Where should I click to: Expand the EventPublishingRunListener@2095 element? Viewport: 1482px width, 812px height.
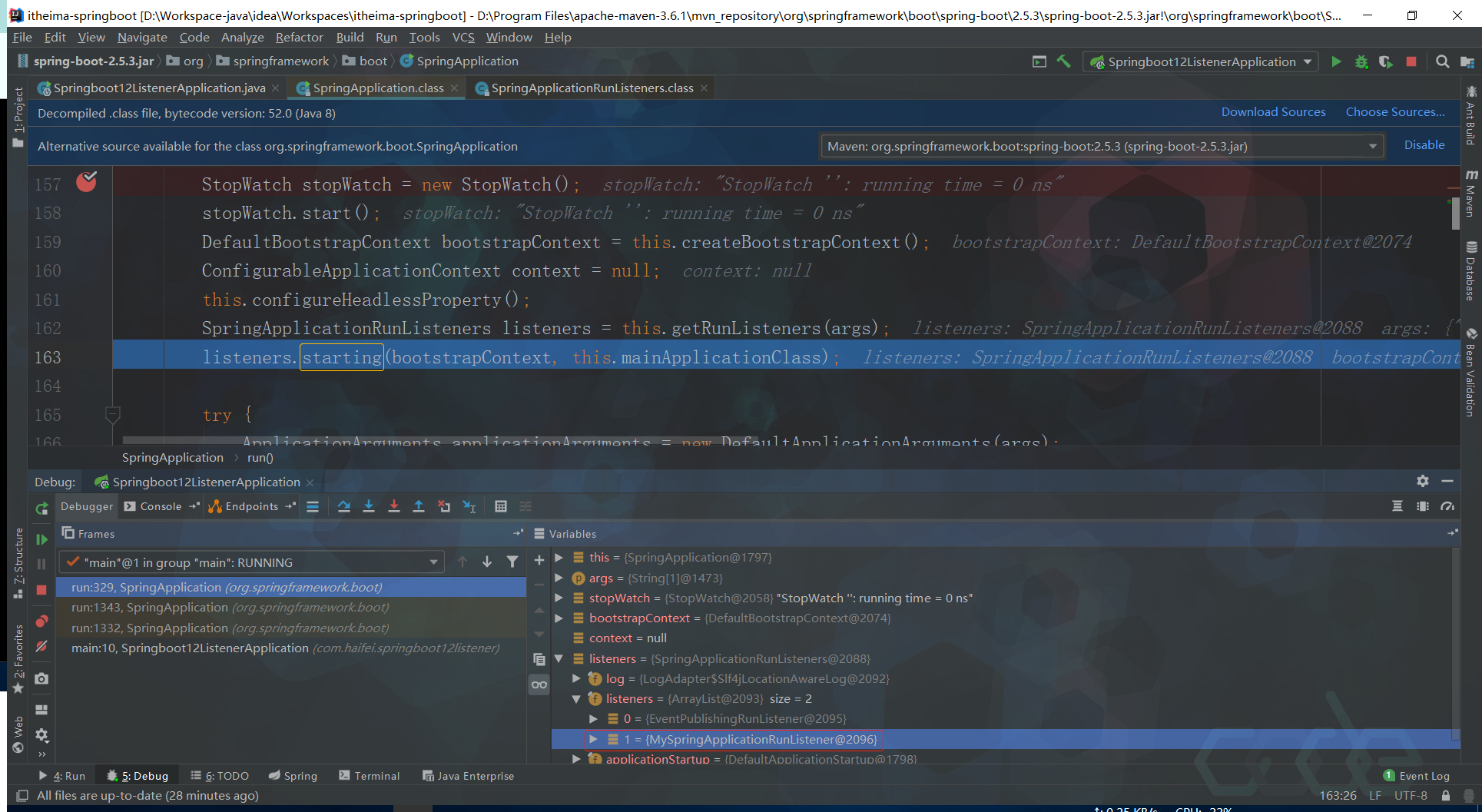[x=593, y=719]
